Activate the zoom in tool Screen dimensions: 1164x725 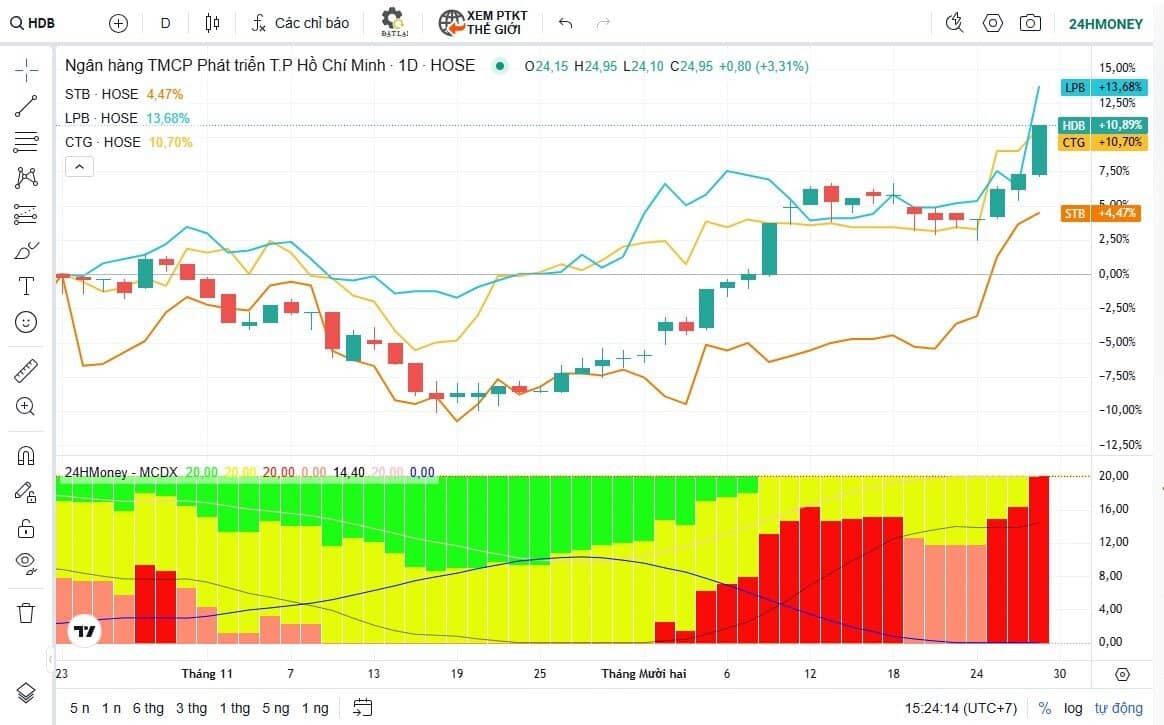[x=26, y=407]
